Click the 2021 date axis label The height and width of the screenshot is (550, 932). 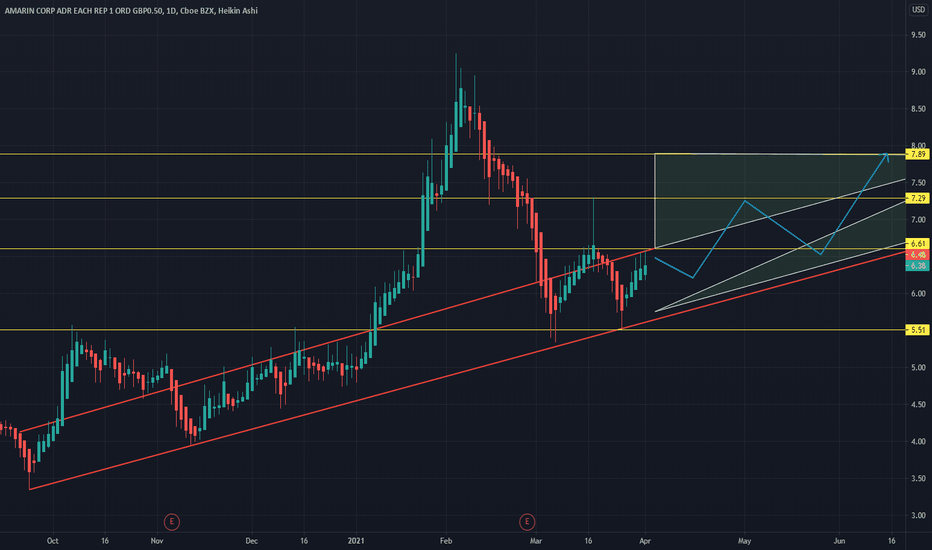(x=356, y=541)
